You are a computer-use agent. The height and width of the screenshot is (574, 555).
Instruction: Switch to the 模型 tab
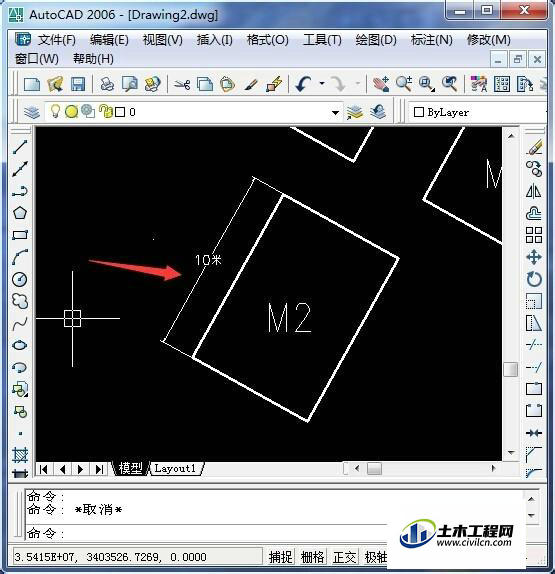coord(130,468)
